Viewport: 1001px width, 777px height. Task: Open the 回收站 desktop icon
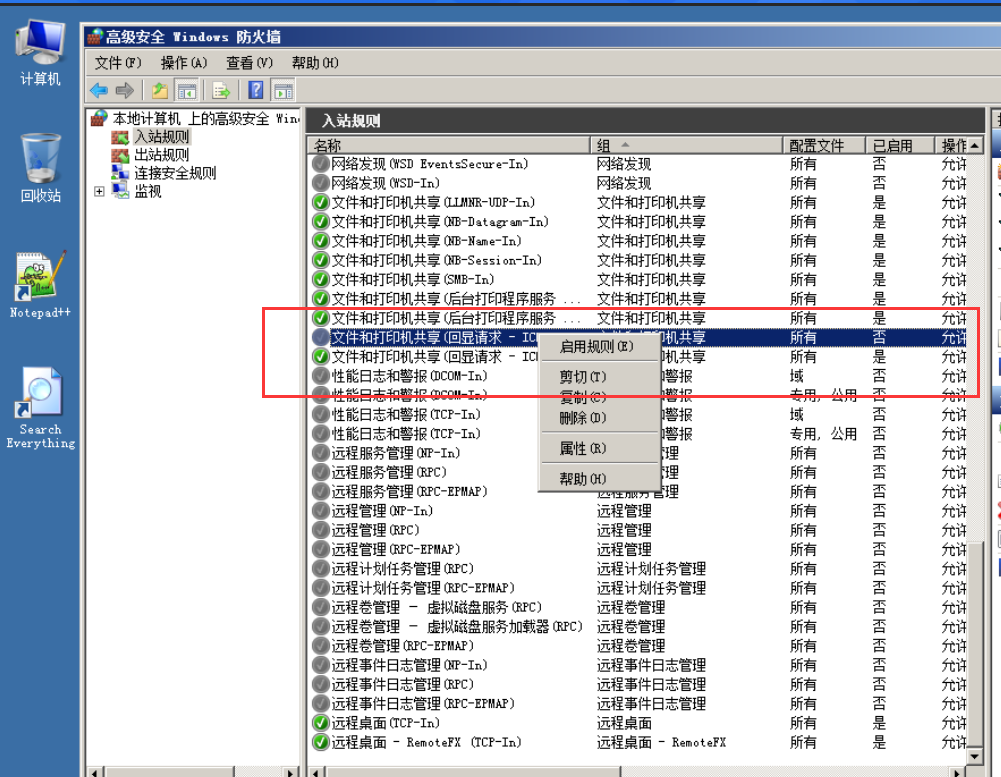(40, 169)
